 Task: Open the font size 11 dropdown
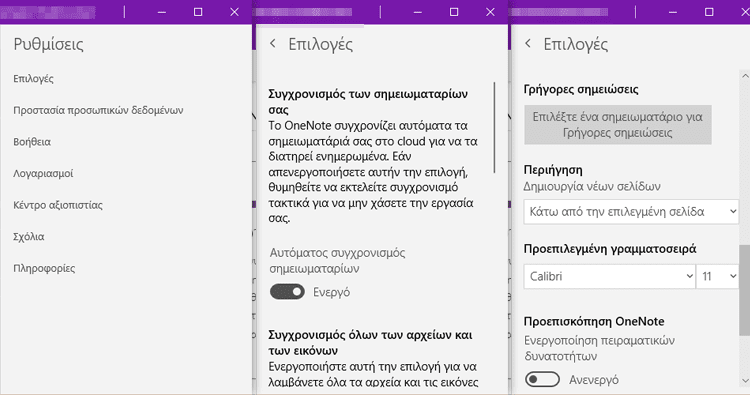[x=717, y=276]
